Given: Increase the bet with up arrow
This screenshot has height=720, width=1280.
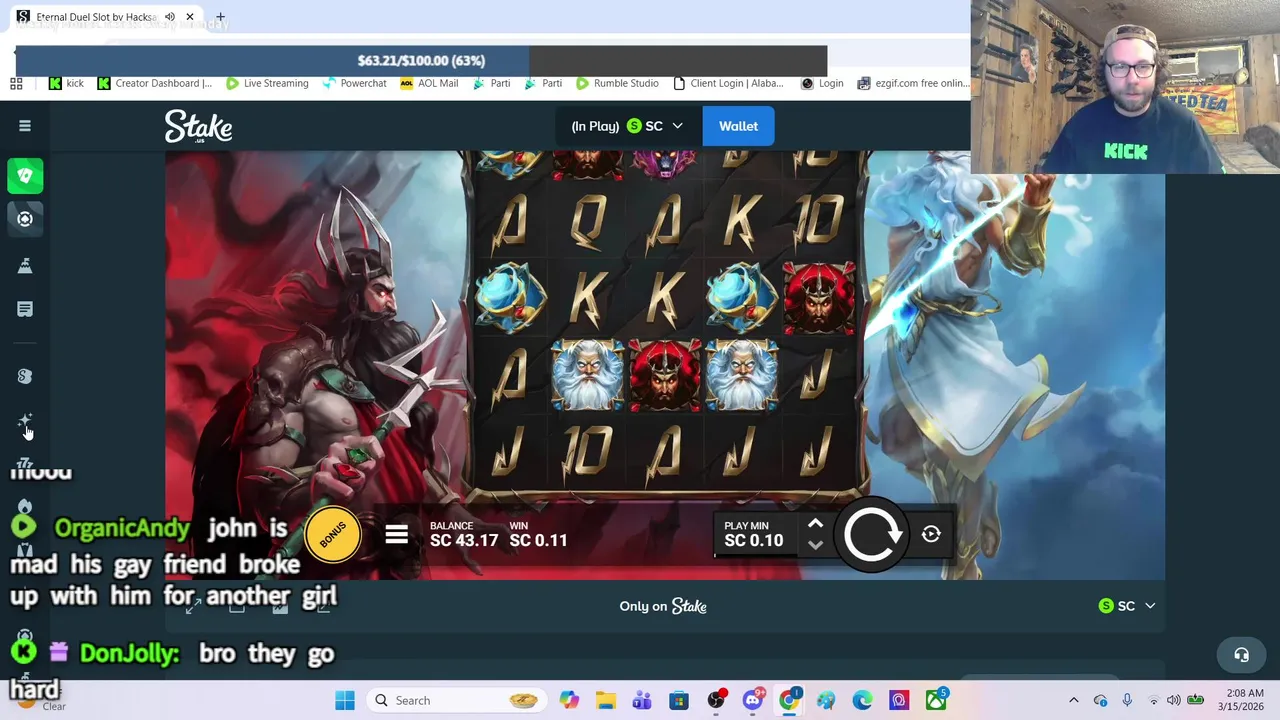Looking at the screenshot, I should click(815, 524).
